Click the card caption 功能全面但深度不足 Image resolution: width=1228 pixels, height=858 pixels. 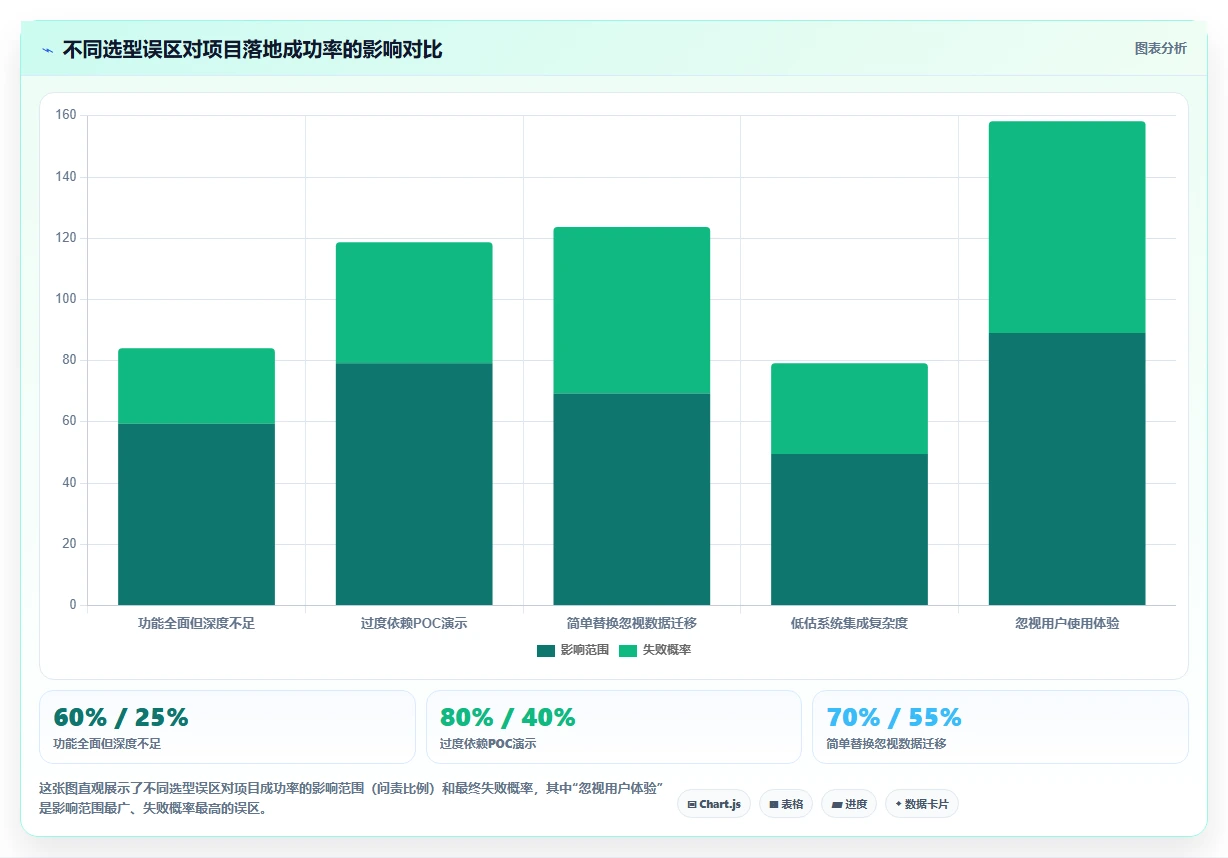tap(107, 744)
